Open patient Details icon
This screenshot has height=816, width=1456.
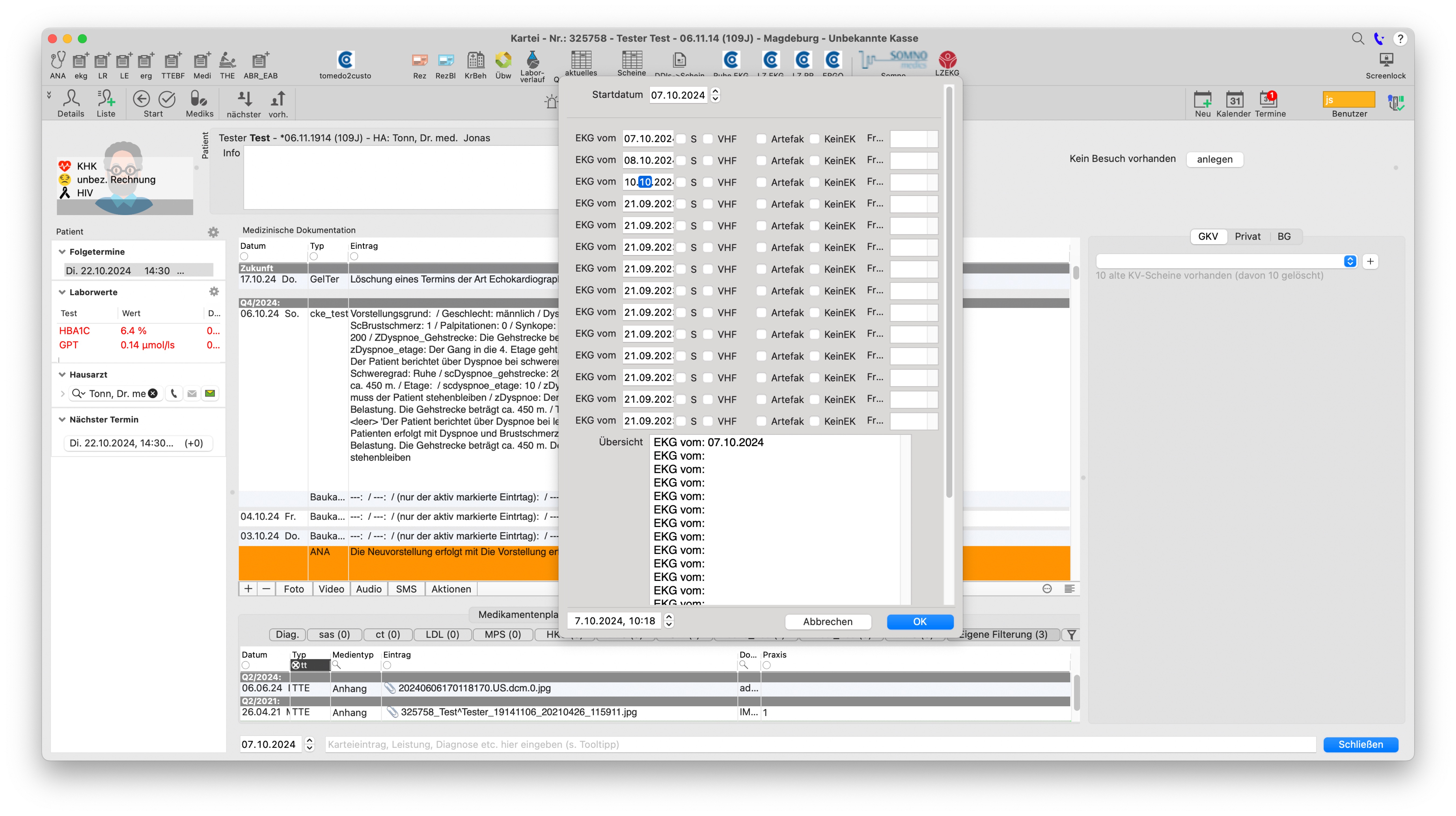tap(71, 99)
